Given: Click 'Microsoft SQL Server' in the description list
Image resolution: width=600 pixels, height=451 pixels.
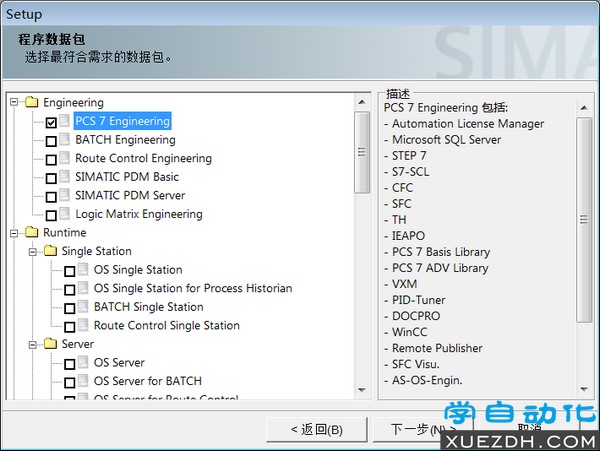Looking at the screenshot, I should (446, 140).
